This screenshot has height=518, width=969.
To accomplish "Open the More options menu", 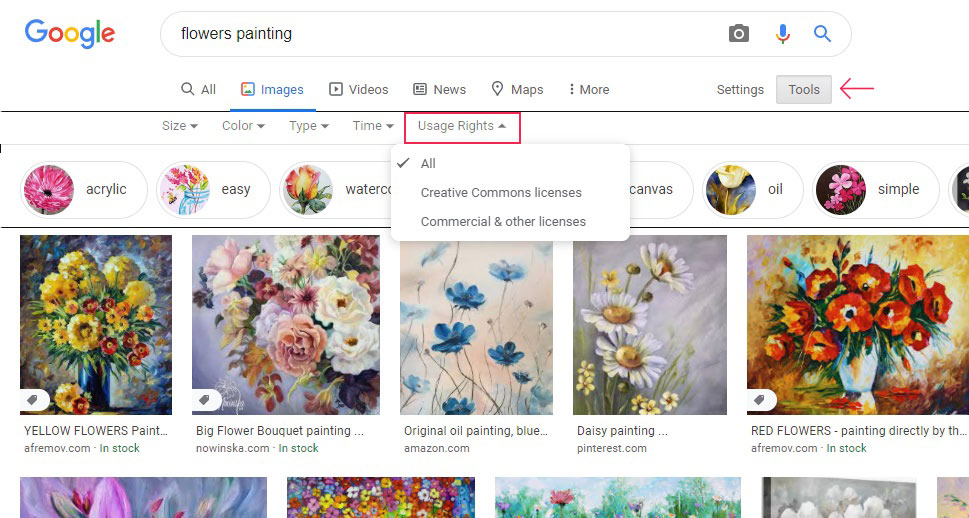I will pyautogui.click(x=588, y=90).
